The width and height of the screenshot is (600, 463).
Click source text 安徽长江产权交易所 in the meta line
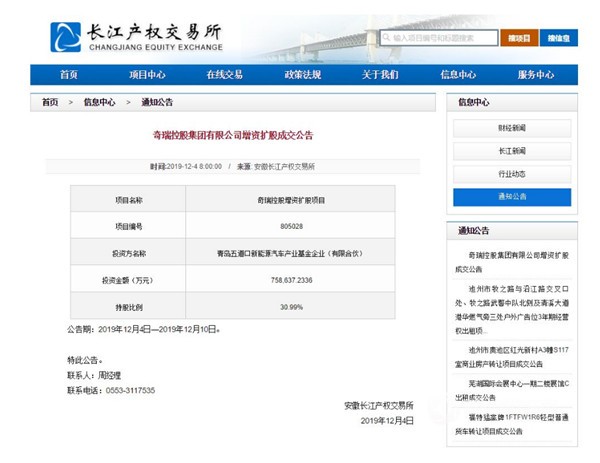click(284, 166)
